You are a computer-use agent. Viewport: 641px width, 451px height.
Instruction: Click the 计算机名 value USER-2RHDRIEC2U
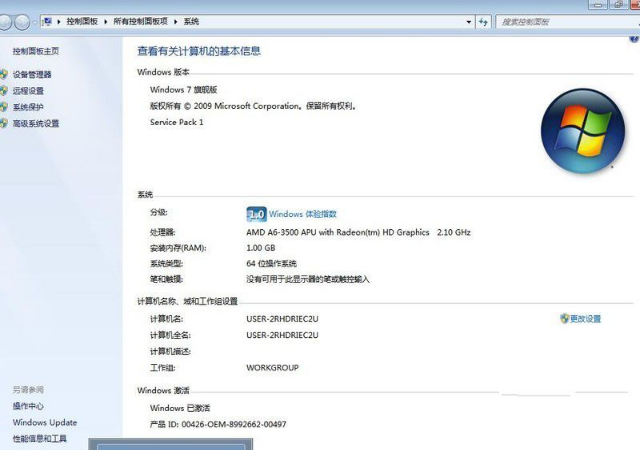point(282,319)
